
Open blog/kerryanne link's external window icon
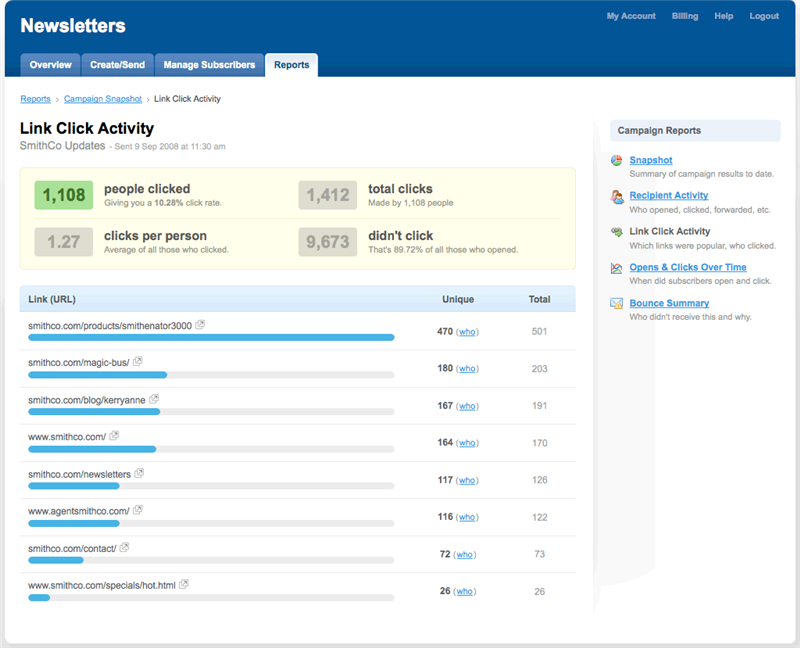pos(154,399)
